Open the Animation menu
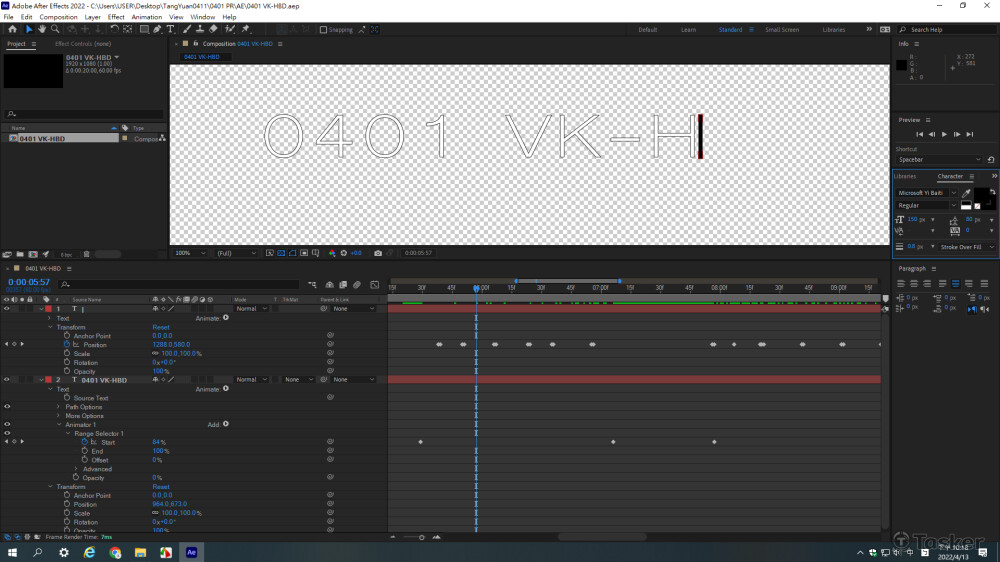The width and height of the screenshot is (1000, 562). click(146, 17)
